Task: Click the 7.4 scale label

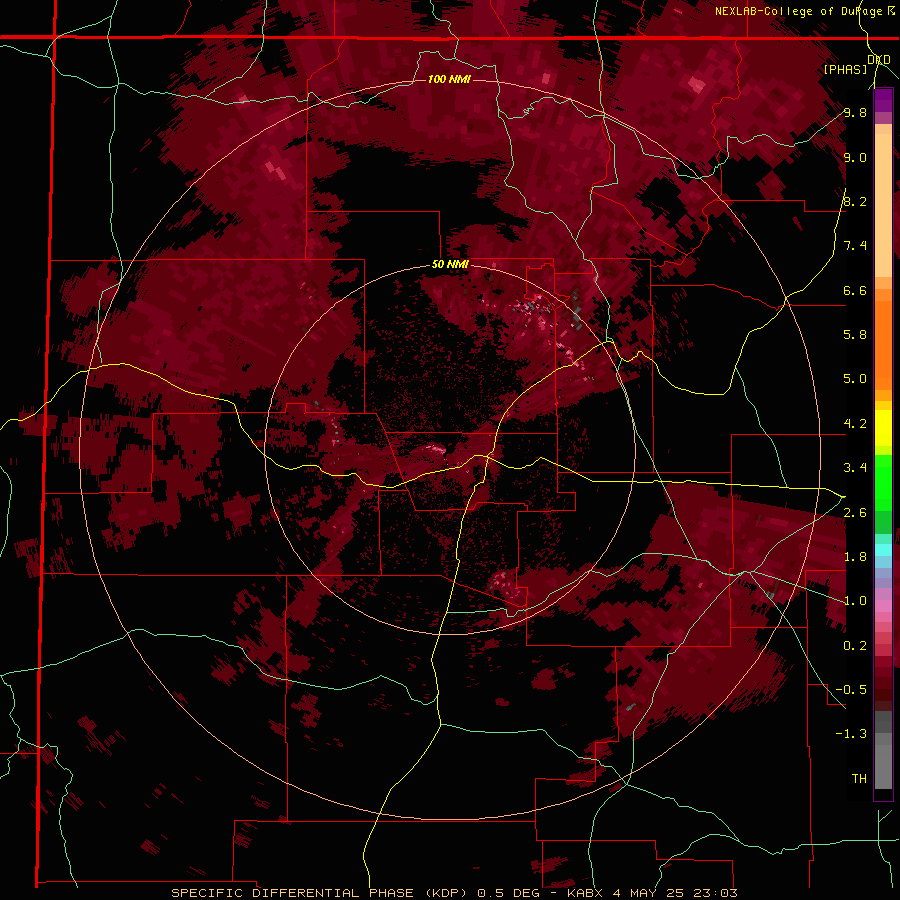Action: coord(855,246)
